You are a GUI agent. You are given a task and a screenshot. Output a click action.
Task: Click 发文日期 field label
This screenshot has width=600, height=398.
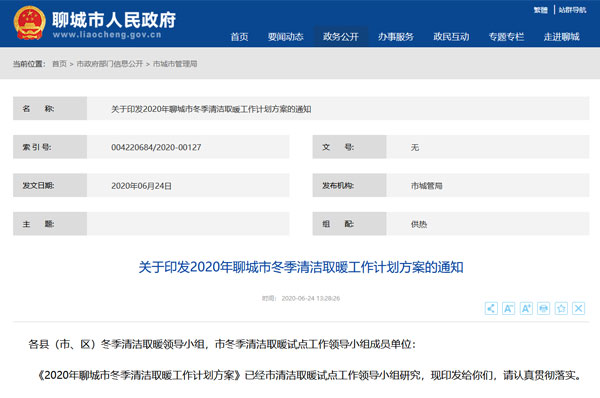tap(38, 186)
